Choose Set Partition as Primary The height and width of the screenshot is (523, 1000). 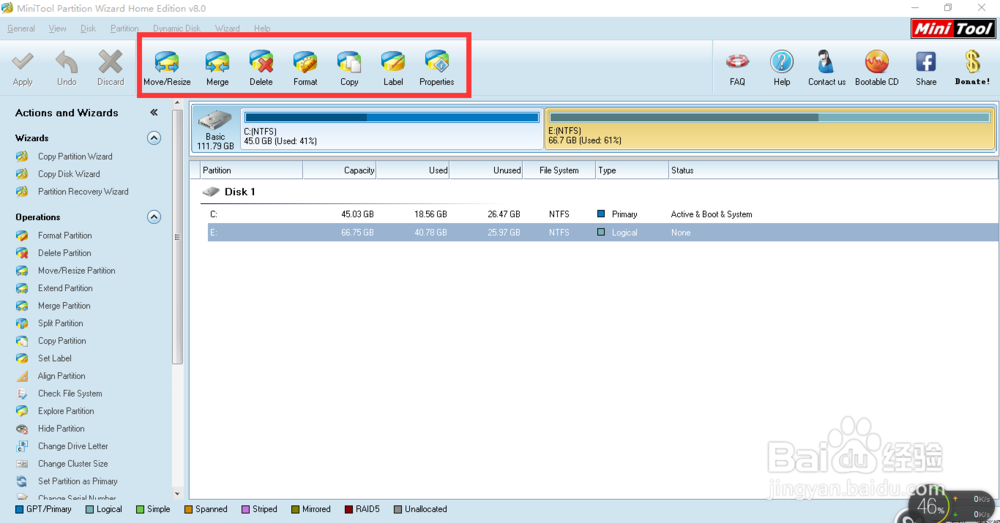tap(77, 481)
